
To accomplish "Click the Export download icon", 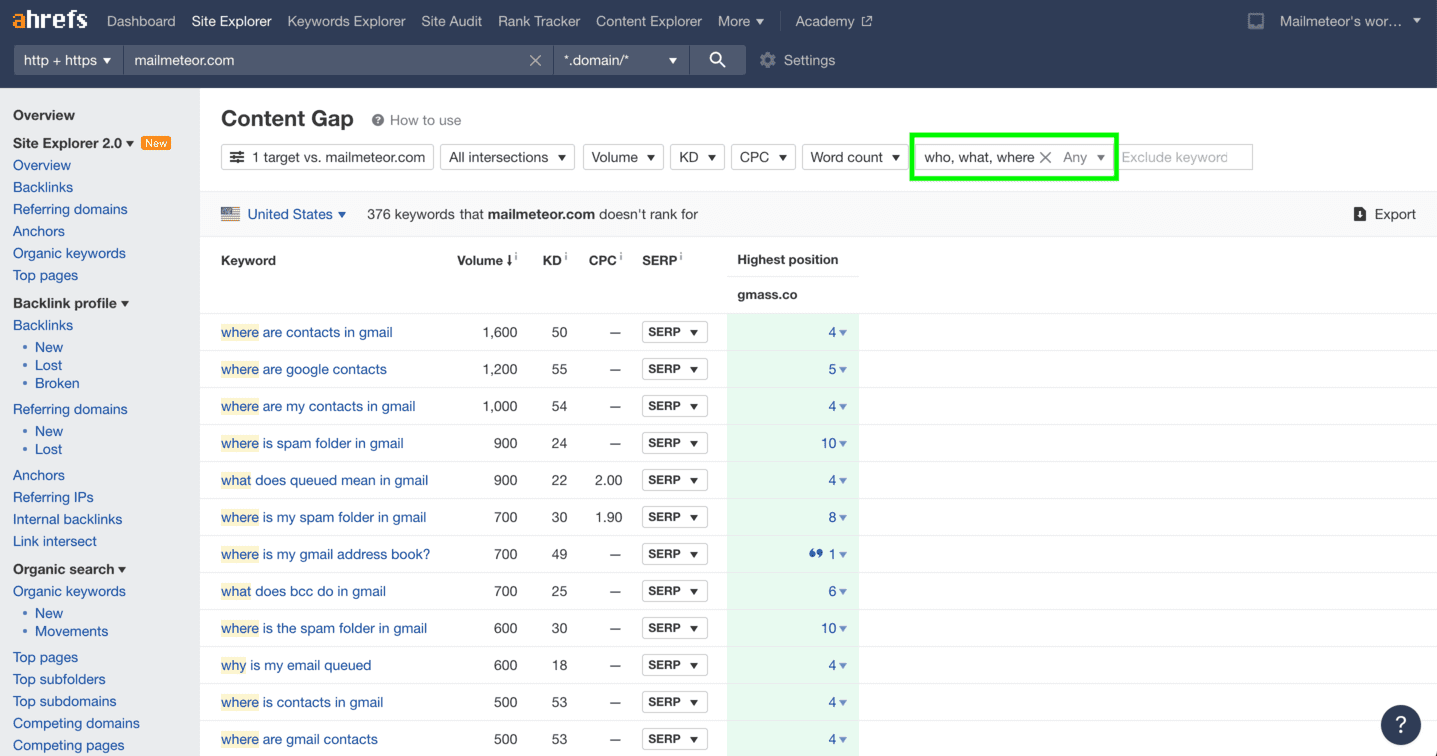I will click(1359, 214).
